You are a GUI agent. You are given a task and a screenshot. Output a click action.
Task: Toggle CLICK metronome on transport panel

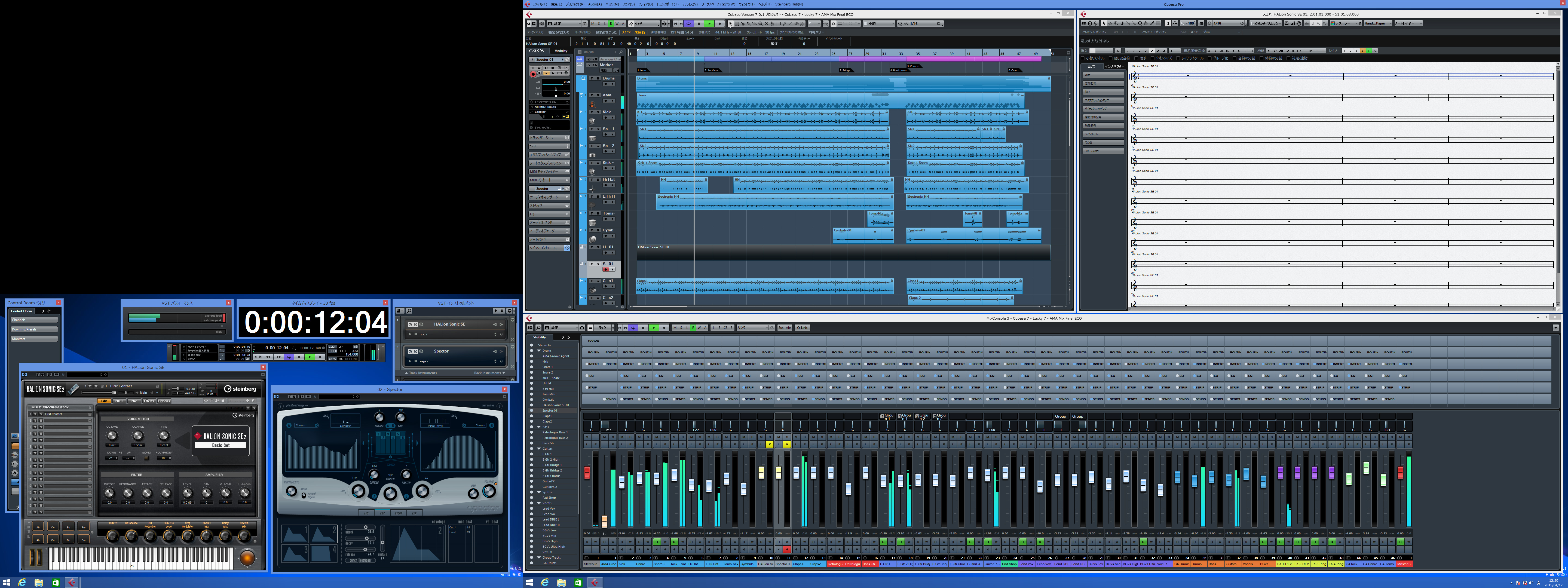click(x=332, y=347)
